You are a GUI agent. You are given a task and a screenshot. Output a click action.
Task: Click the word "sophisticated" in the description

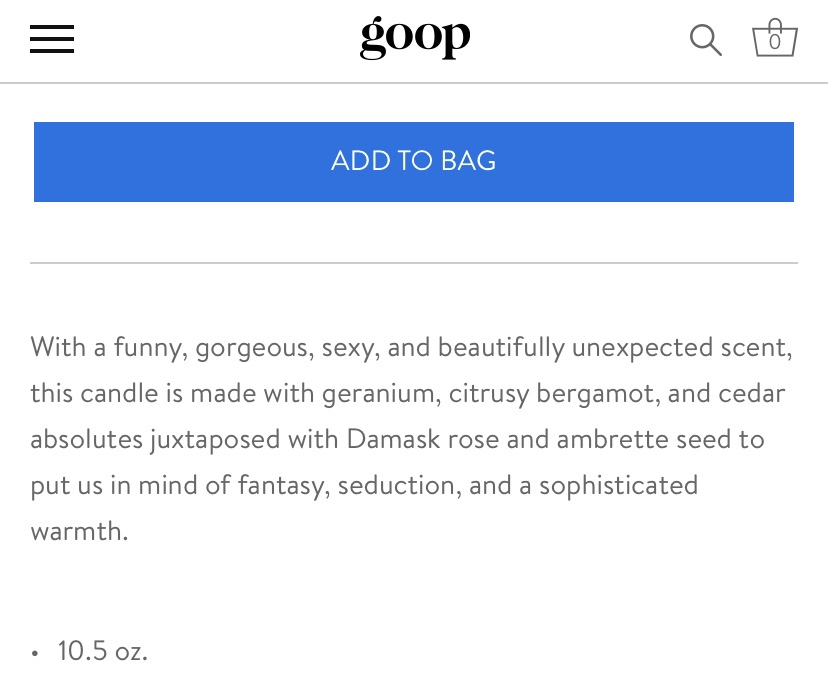click(x=618, y=485)
